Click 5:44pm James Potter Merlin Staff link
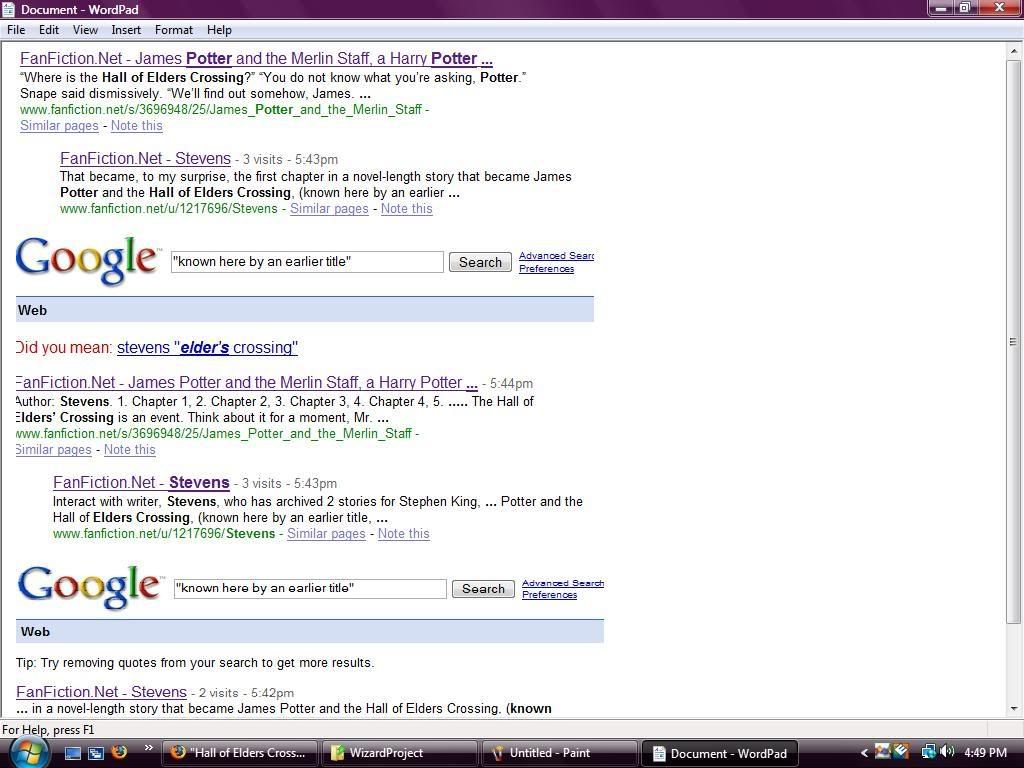Viewport: 1024px width, 768px height. point(246,383)
